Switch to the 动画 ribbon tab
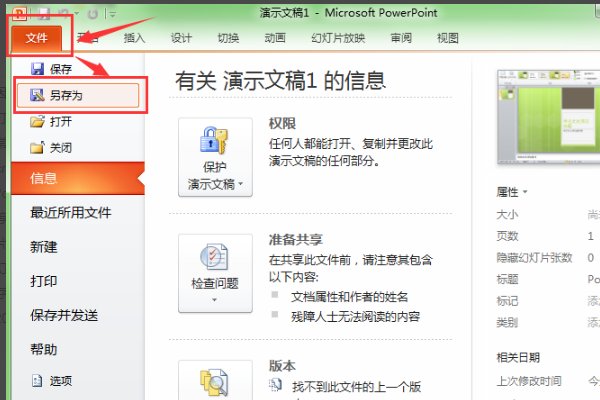This screenshot has height=400, width=600. pyautogui.click(x=275, y=38)
